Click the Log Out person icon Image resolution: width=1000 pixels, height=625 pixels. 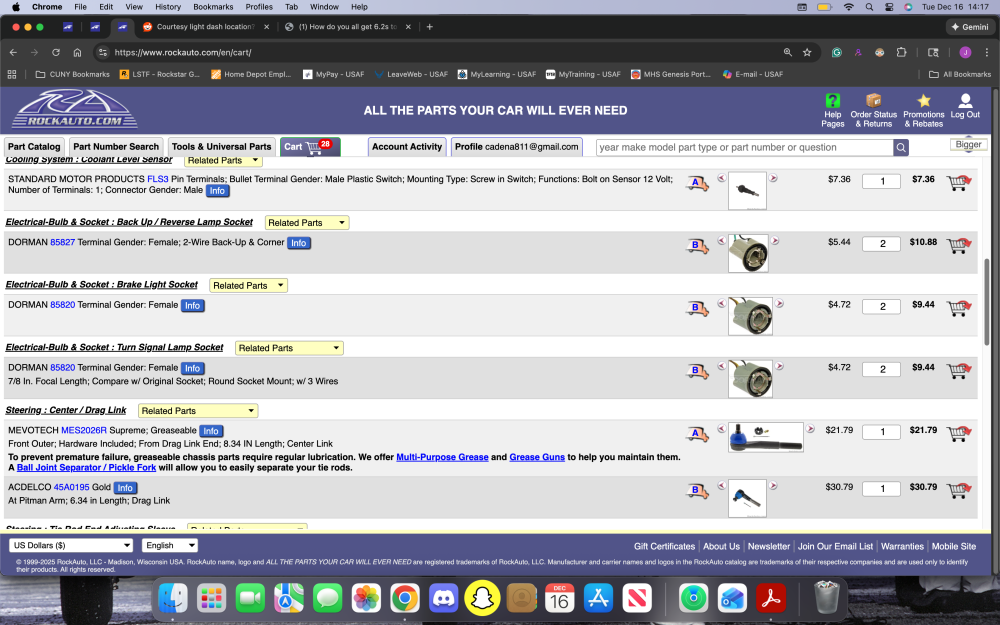(x=964, y=110)
